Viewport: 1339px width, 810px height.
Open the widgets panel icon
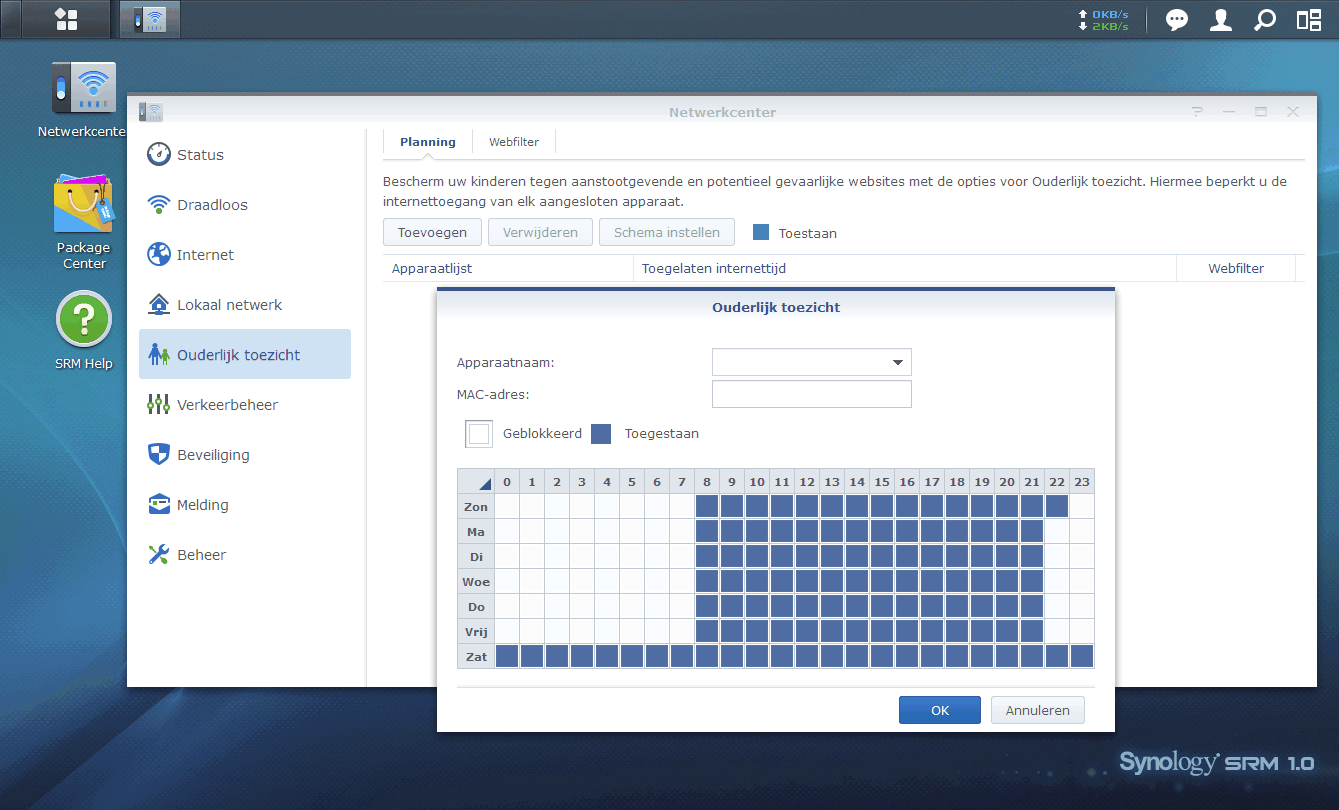pyautogui.click(x=1309, y=20)
